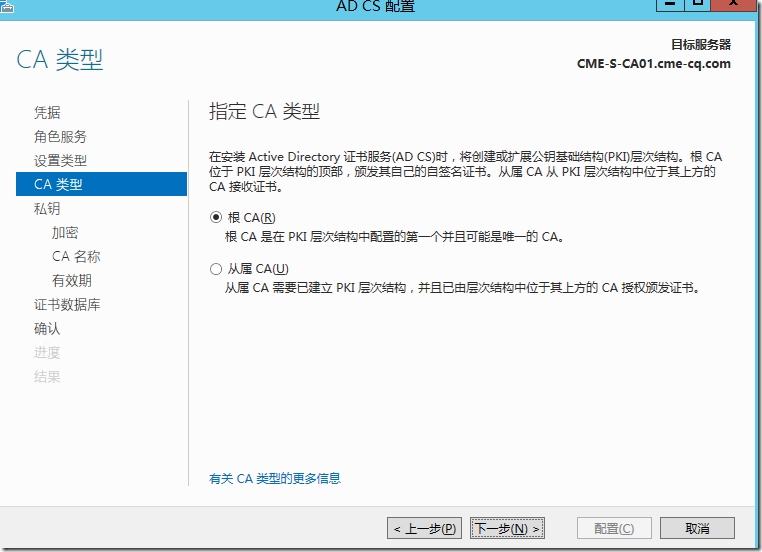Open the CA 名称 sub-step

[76, 256]
